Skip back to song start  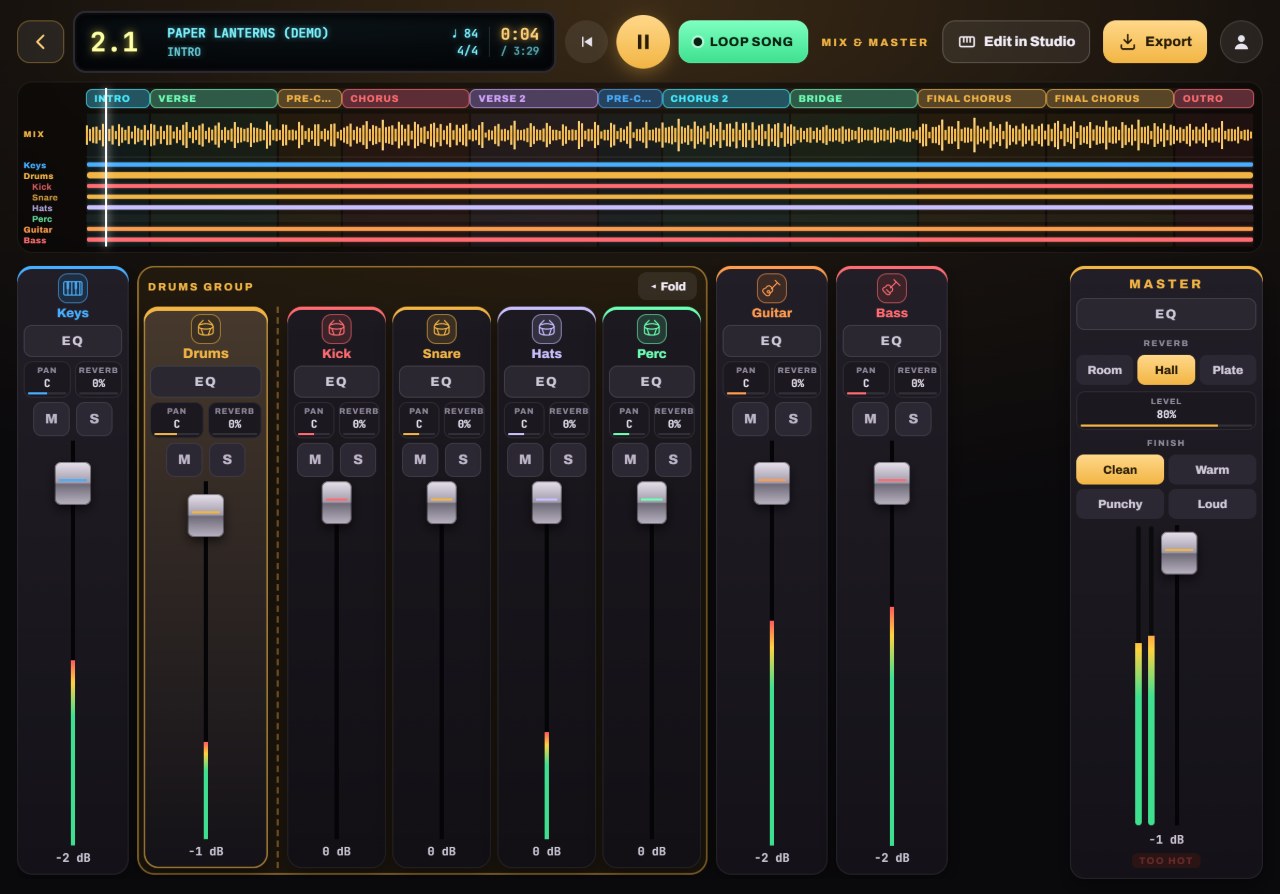tap(587, 42)
